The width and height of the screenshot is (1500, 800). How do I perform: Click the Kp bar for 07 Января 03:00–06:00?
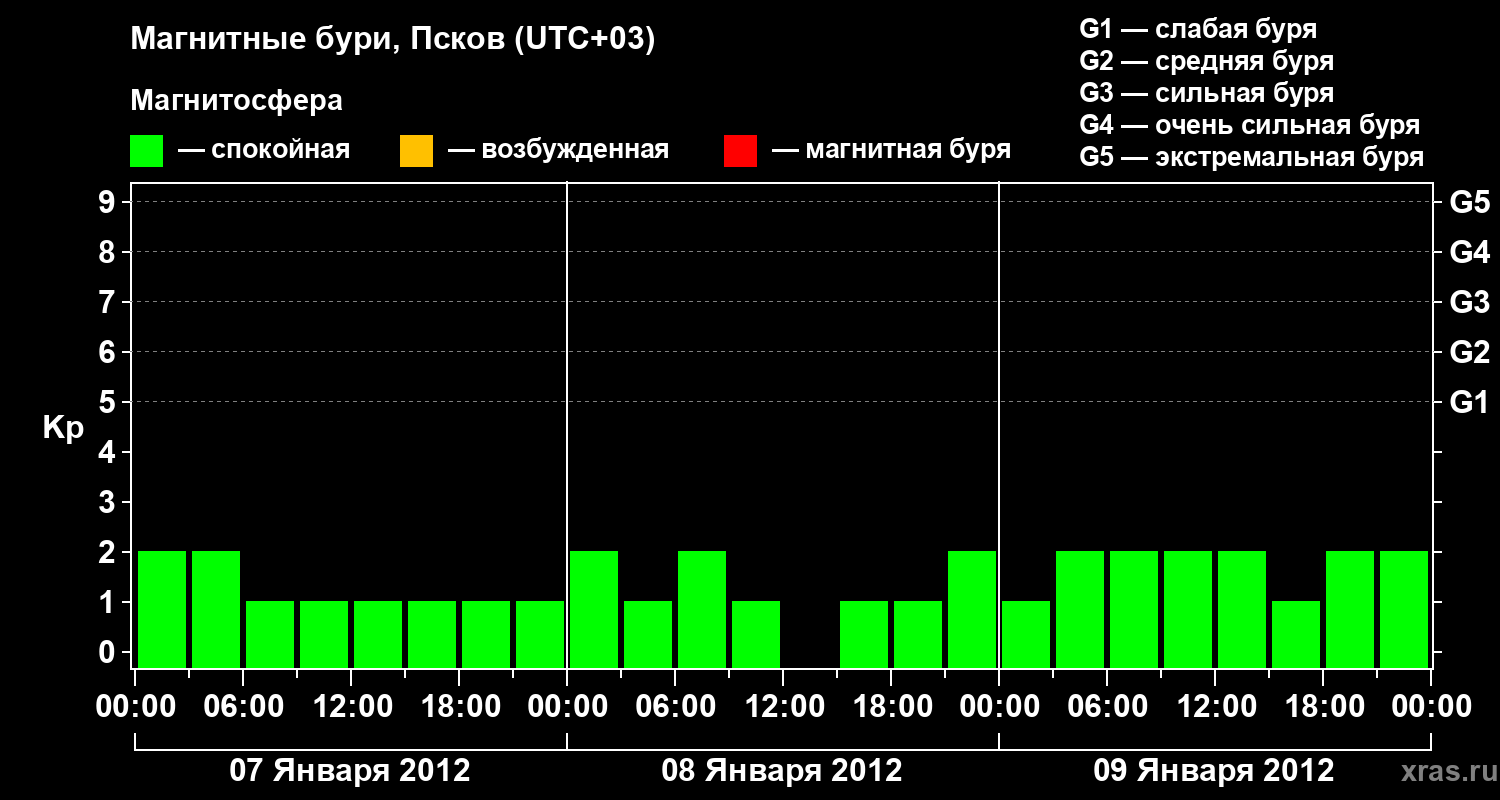tap(216, 609)
